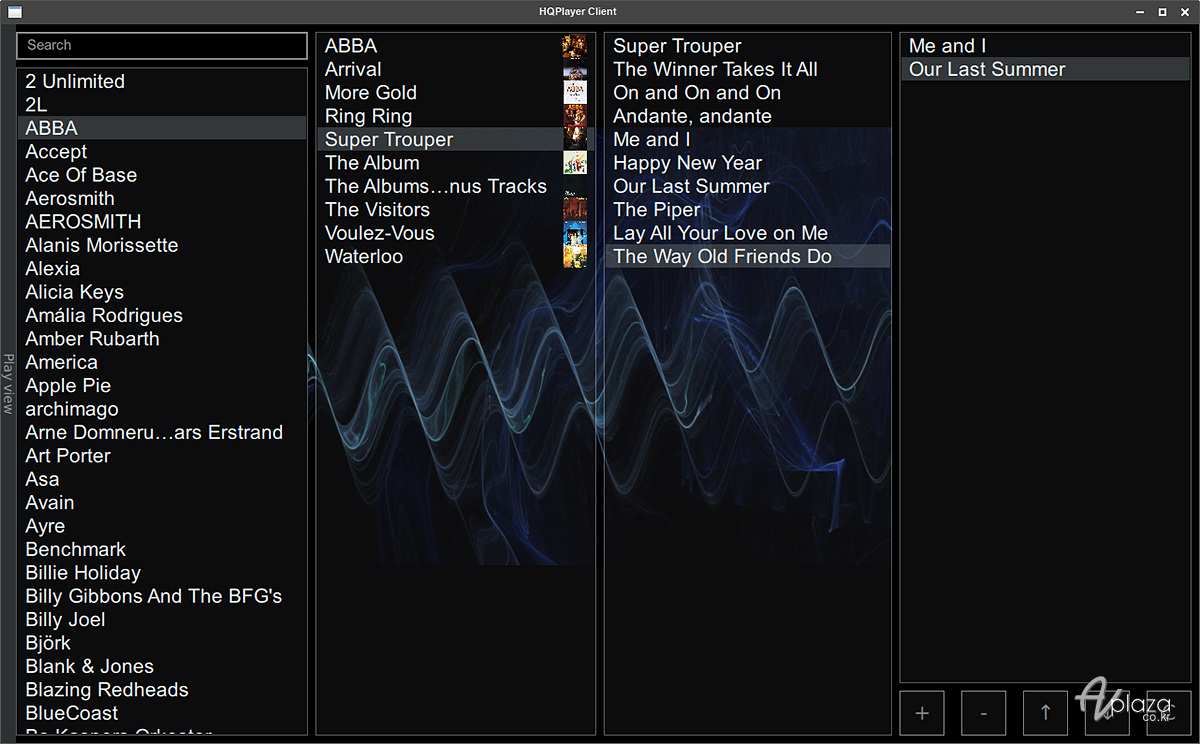This screenshot has width=1200, height=744.
Task: Click the Arrival album cover thumbnail
Action: click(575, 70)
